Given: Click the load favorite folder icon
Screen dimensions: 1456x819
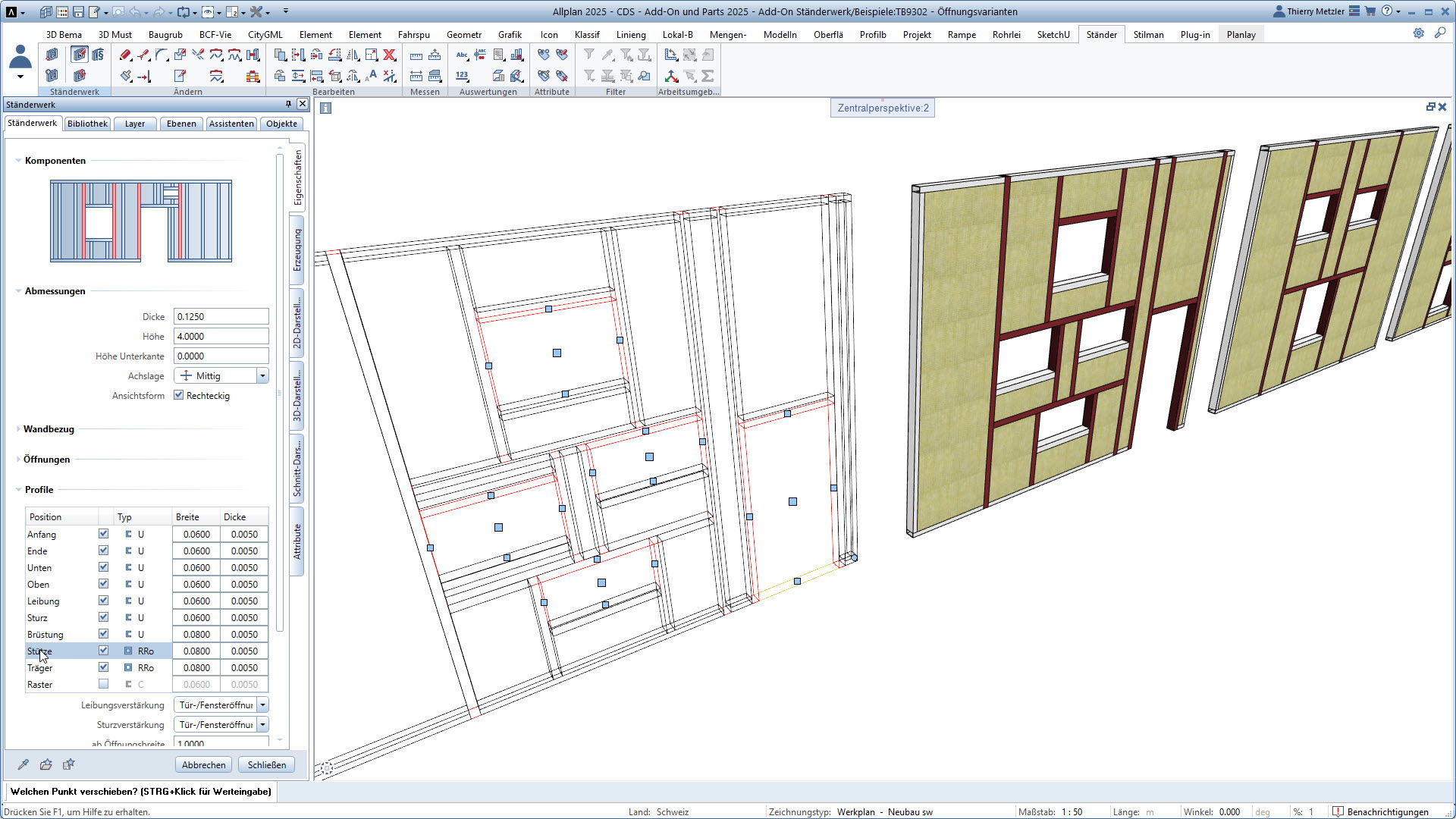Looking at the screenshot, I should click(x=46, y=764).
